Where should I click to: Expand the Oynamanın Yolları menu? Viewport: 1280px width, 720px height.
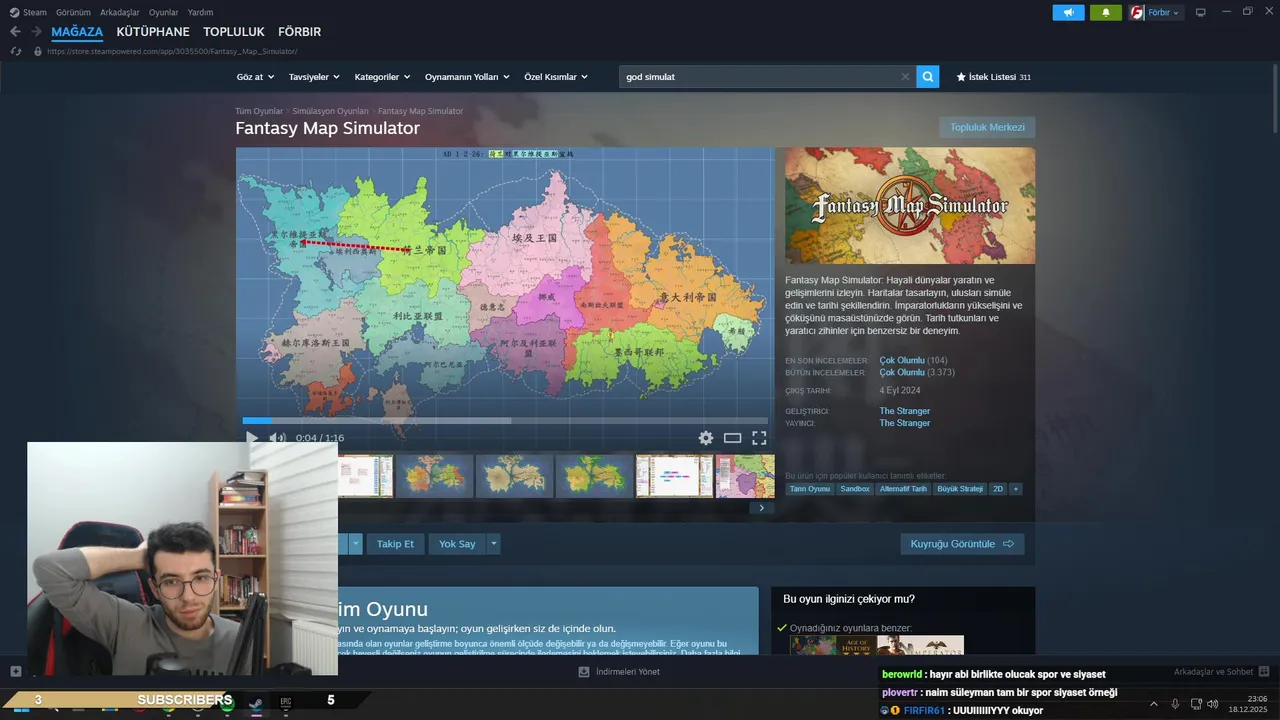click(x=467, y=77)
